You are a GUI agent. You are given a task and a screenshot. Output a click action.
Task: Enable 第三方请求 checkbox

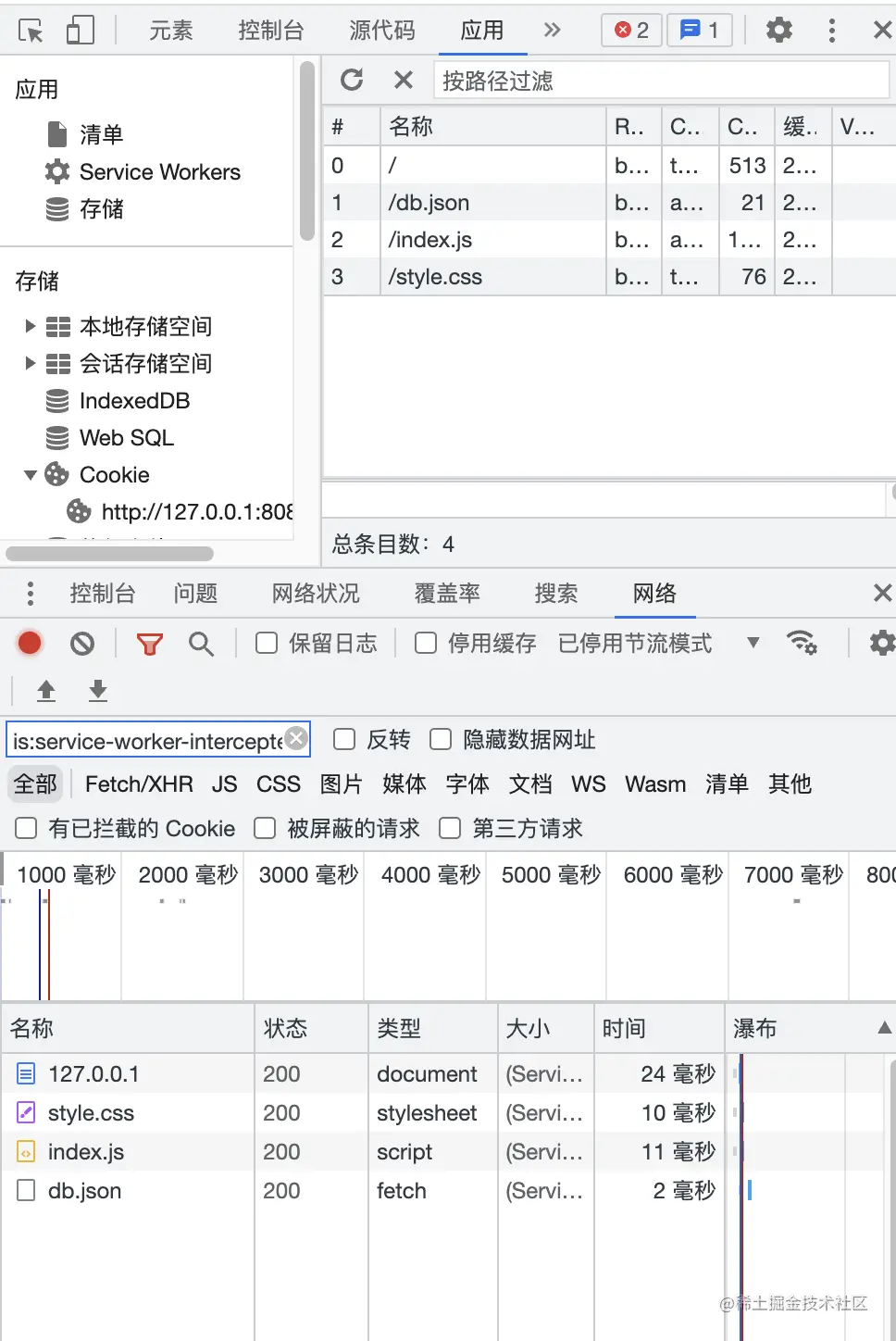pyautogui.click(x=450, y=828)
